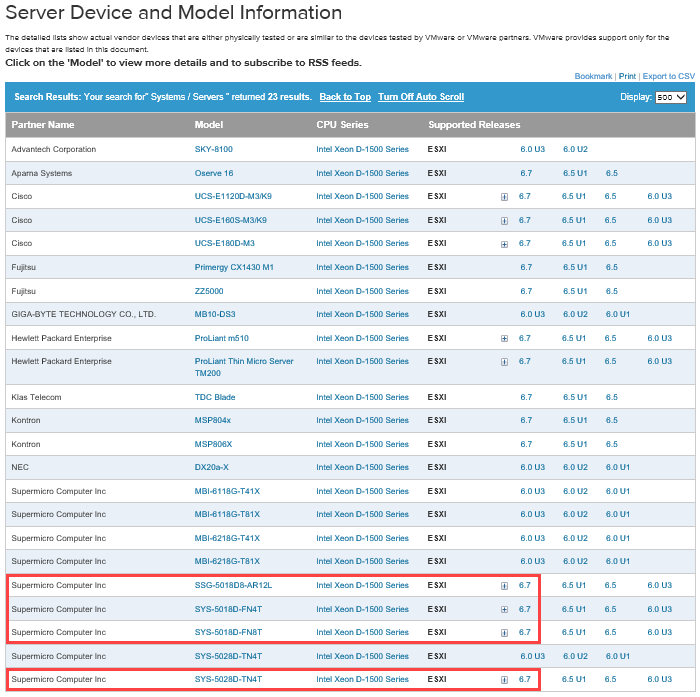
Task: Open ProLiant Thin Micro Server TM200 link
Action: (244, 367)
